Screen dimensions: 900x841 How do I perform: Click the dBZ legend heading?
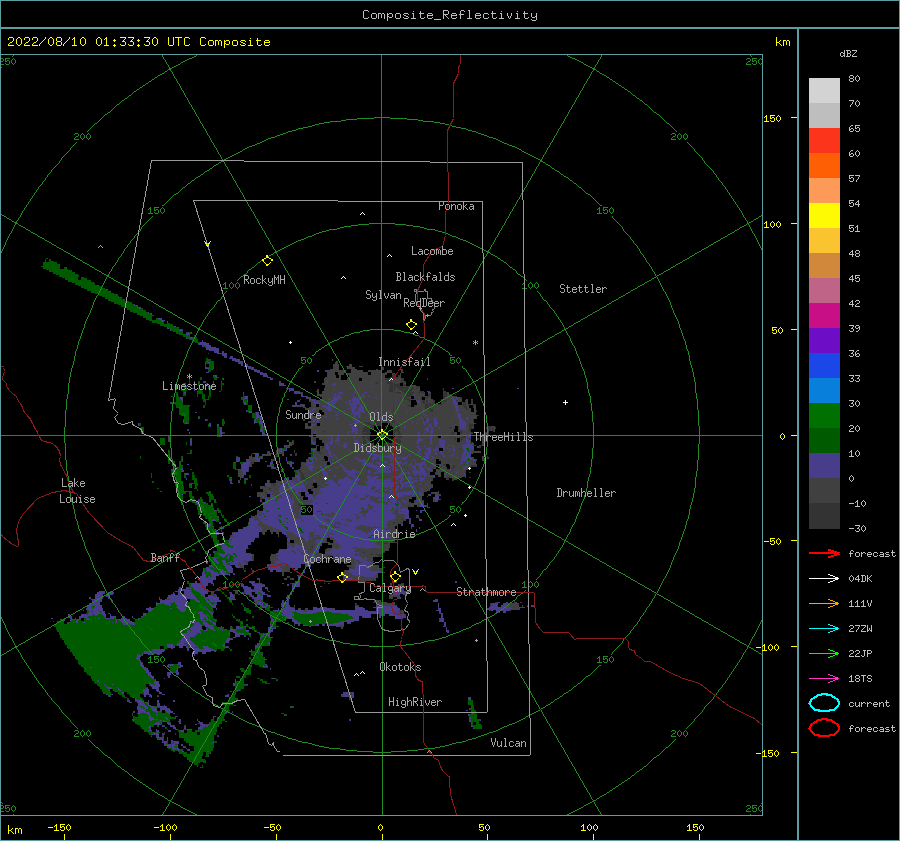[848, 53]
